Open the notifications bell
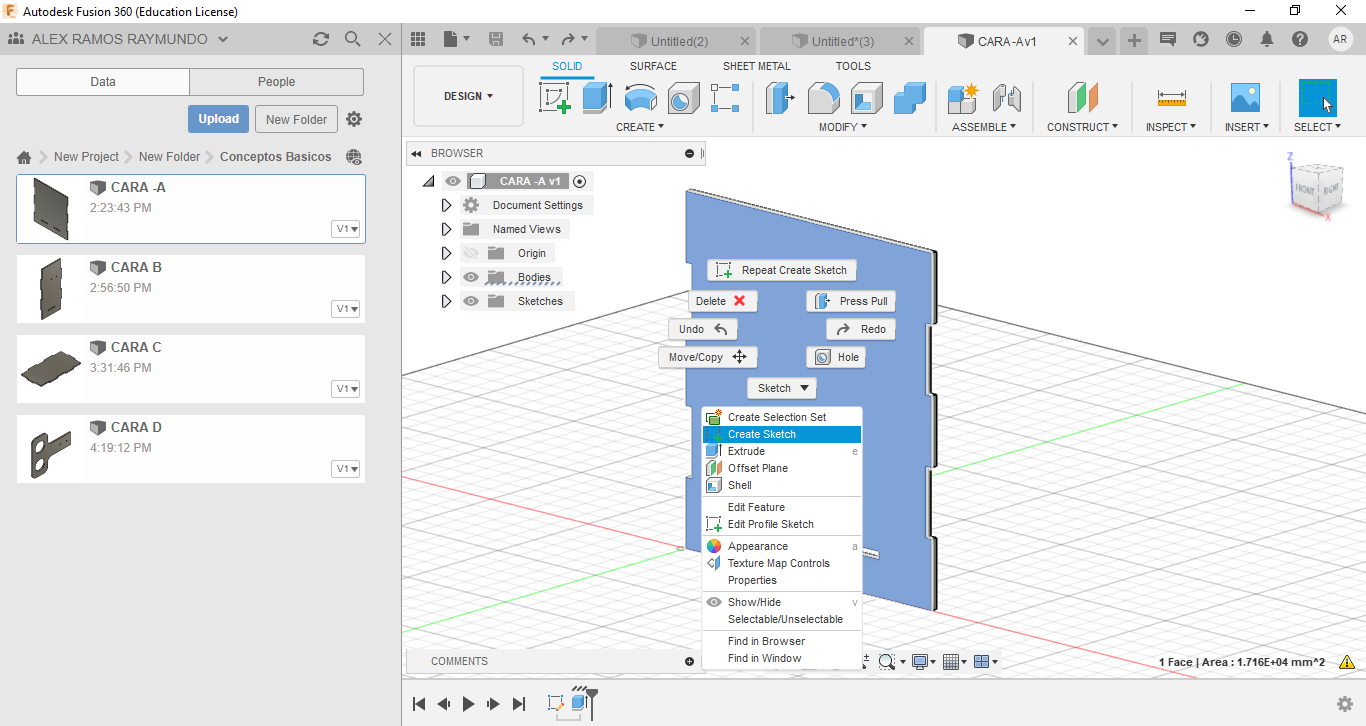The height and width of the screenshot is (726, 1366). pos(1267,39)
